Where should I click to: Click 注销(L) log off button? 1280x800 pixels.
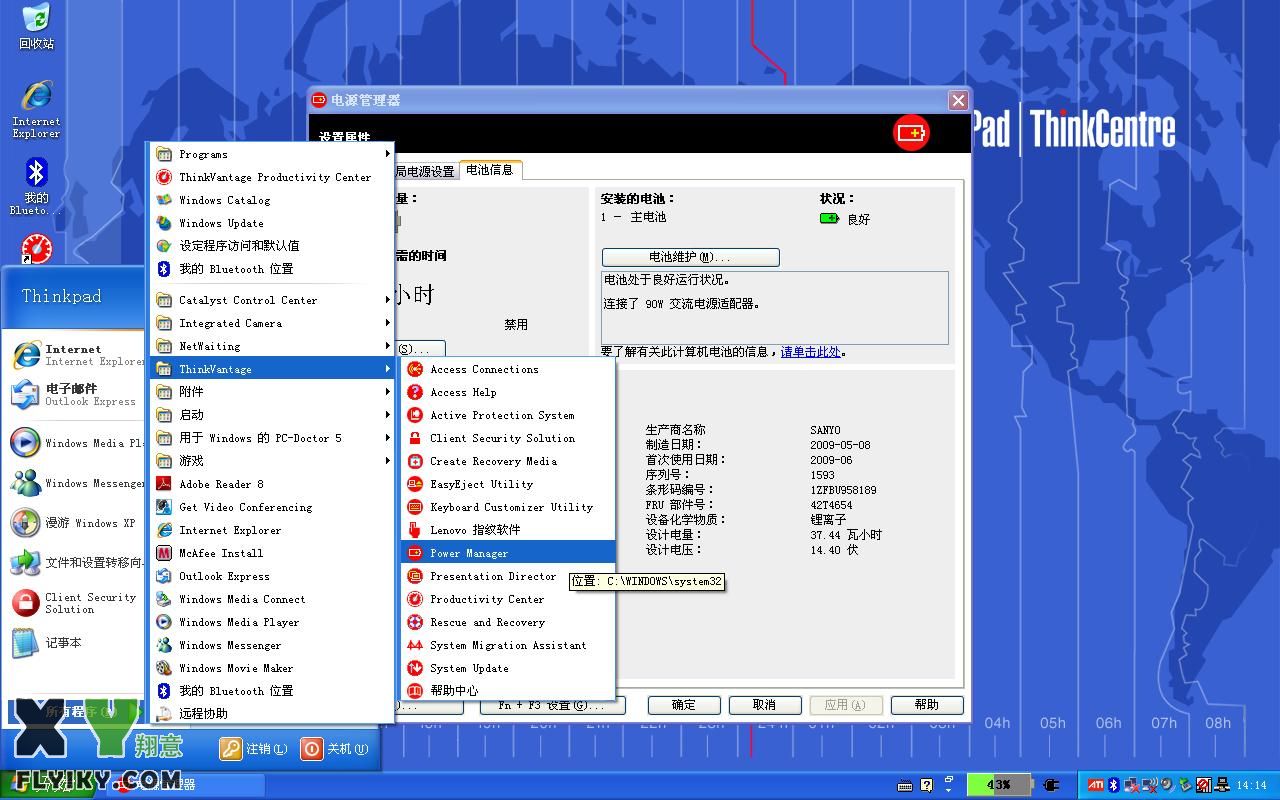click(254, 748)
